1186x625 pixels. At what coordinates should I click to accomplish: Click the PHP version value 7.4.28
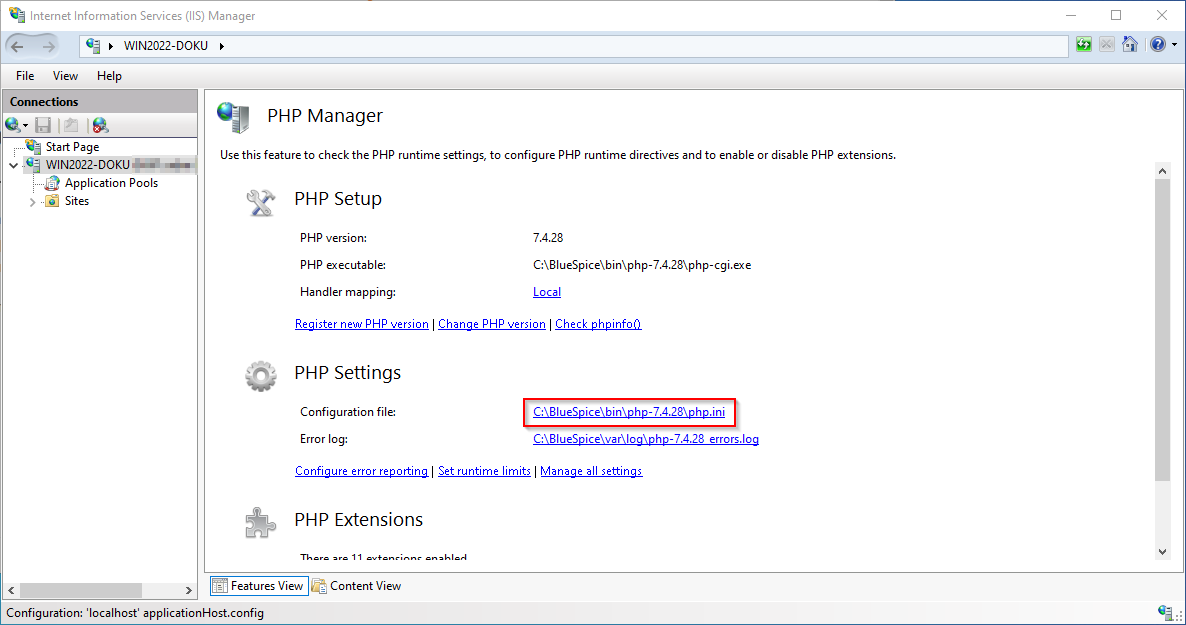pos(548,238)
